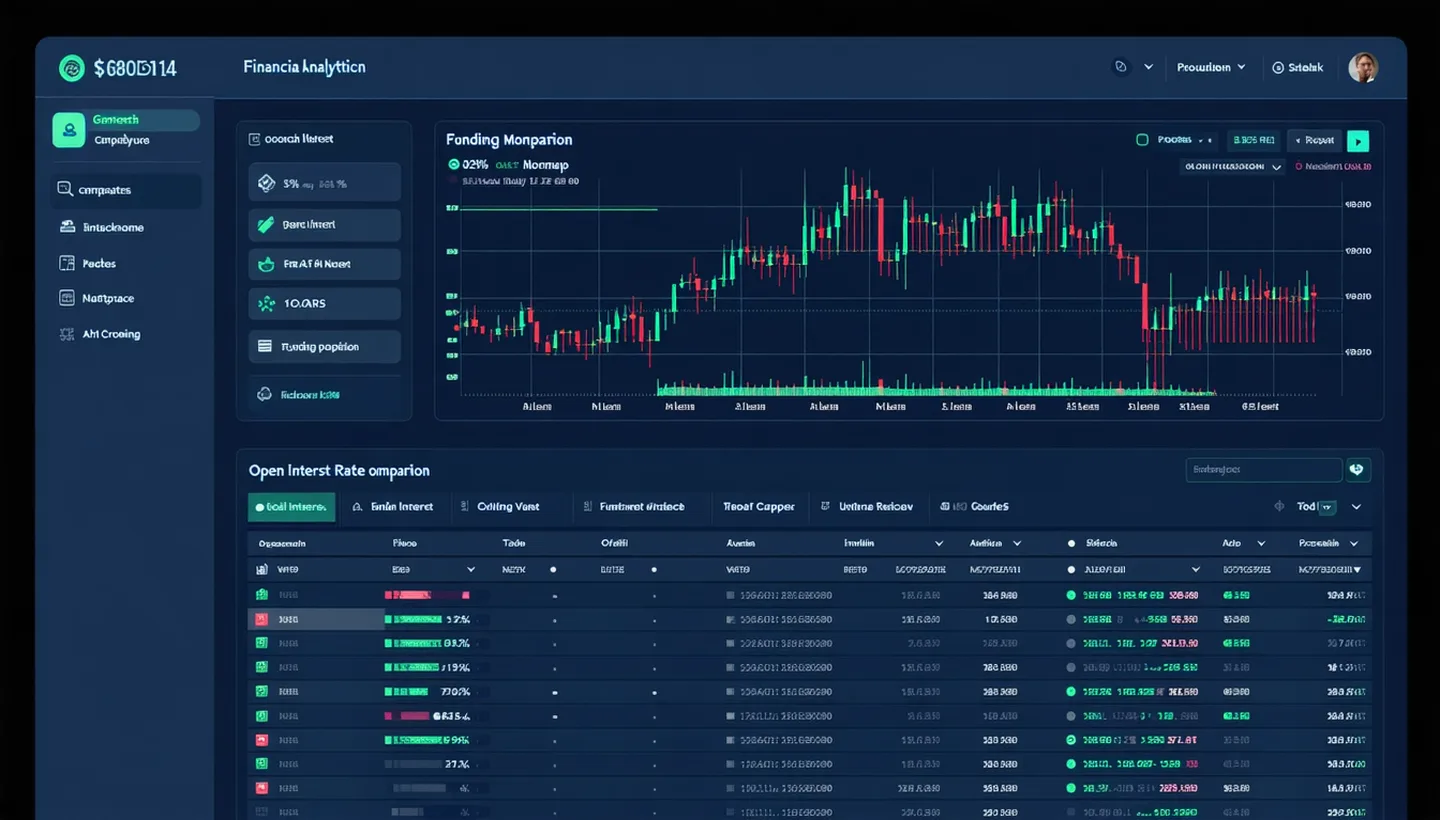Click the icon beside Bintackoome in the sidebar
1440x820 pixels.
[67, 227]
